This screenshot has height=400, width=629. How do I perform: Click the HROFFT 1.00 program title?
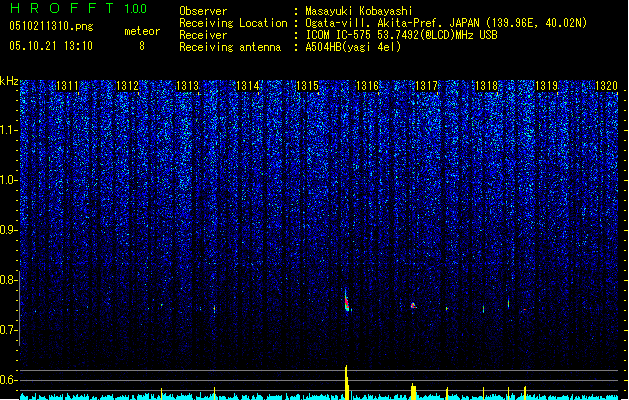(x=79, y=8)
